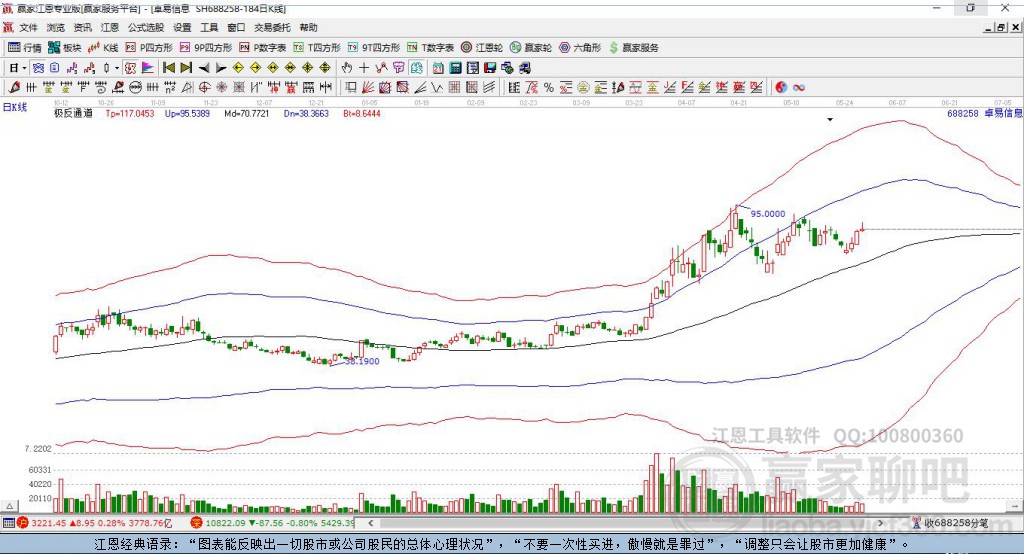Open the 9P四方形 tool
Image resolution: width=1024 pixels, height=554 pixels.
pyautogui.click(x=206, y=48)
